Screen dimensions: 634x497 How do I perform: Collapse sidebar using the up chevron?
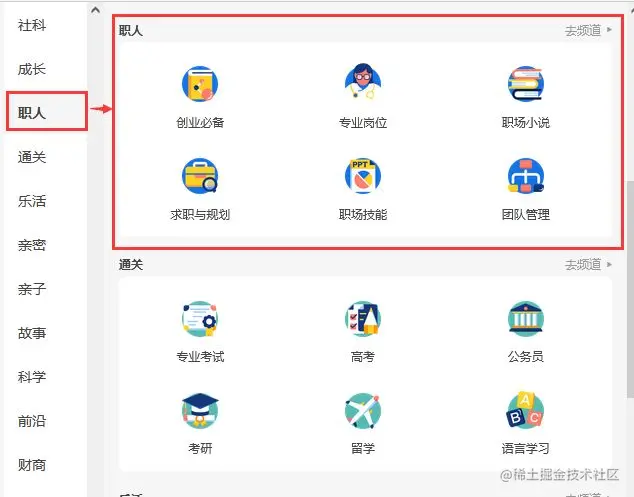click(95, 10)
